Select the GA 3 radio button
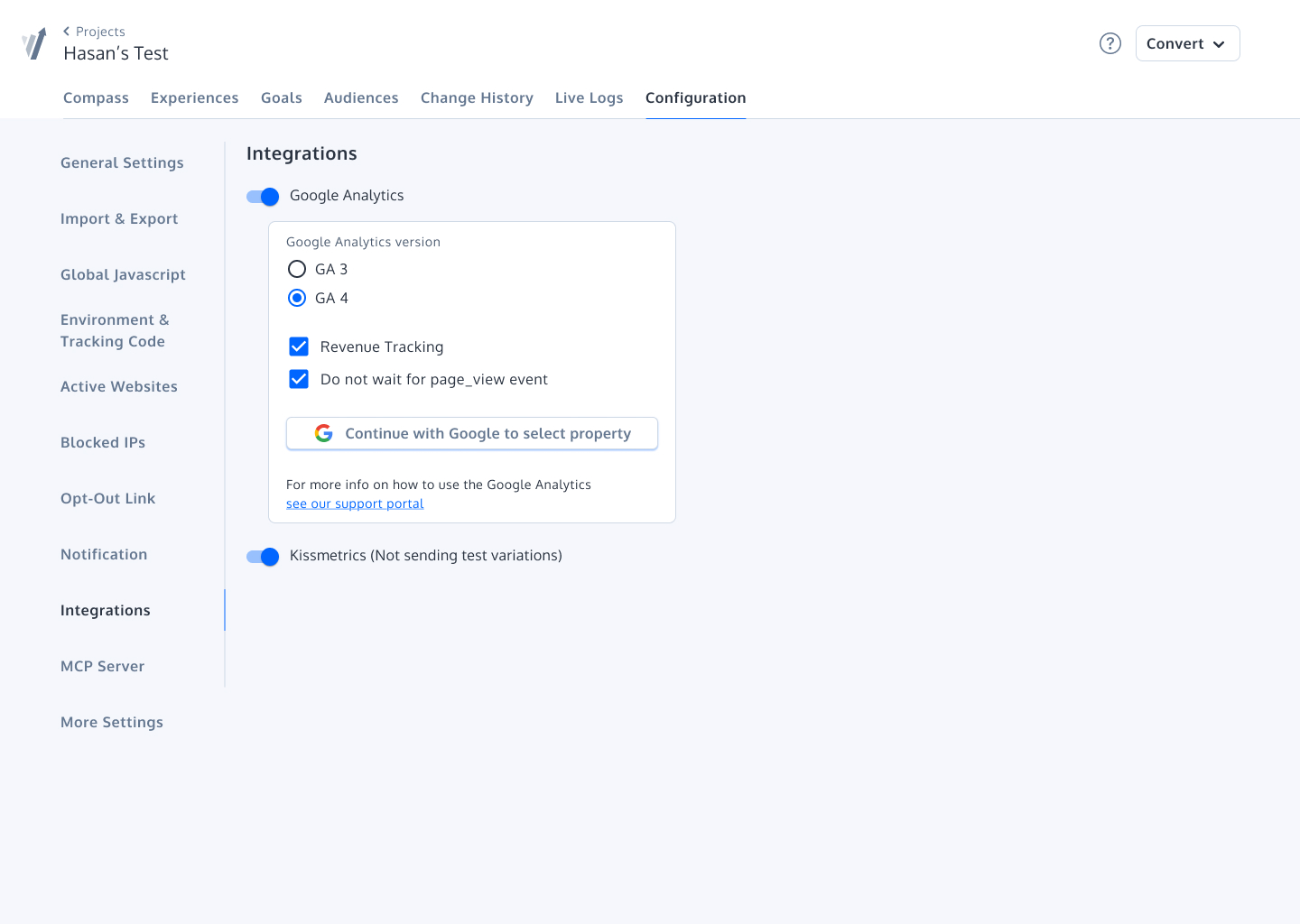Image resolution: width=1300 pixels, height=924 pixels. [297, 269]
